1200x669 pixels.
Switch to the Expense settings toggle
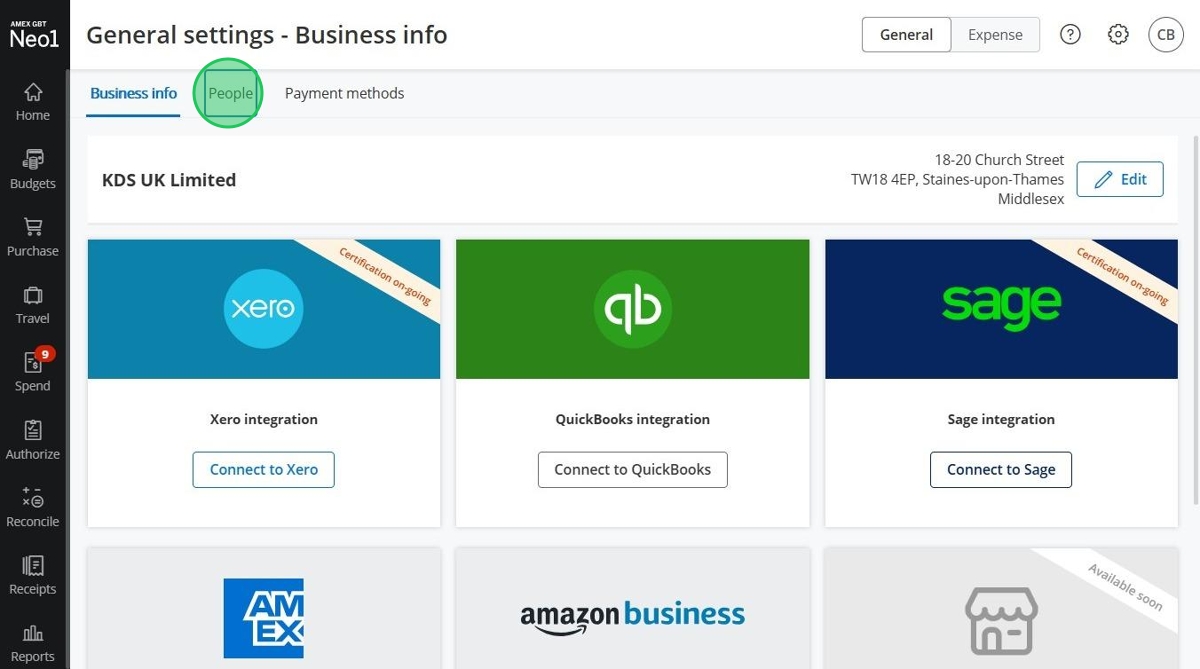pyautogui.click(x=995, y=35)
